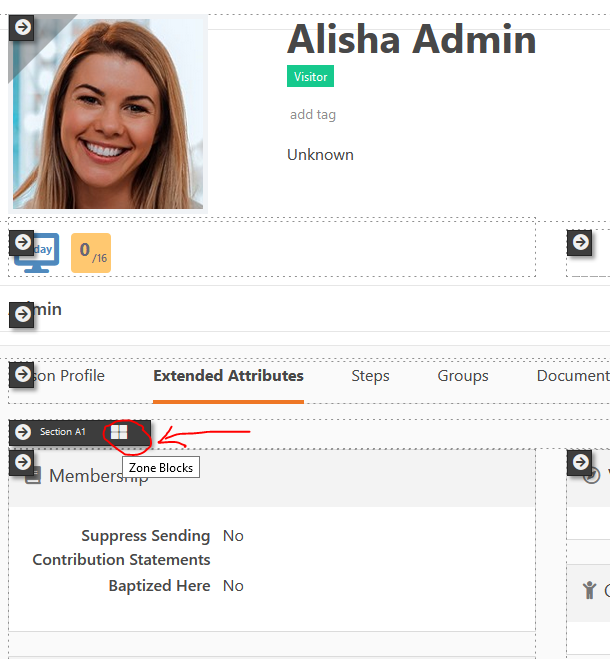Click Alisha Admin's profile photo
Image resolution: width=610 pixels, height=659 pixels.
pyautogui.click(x=108, y=113)
